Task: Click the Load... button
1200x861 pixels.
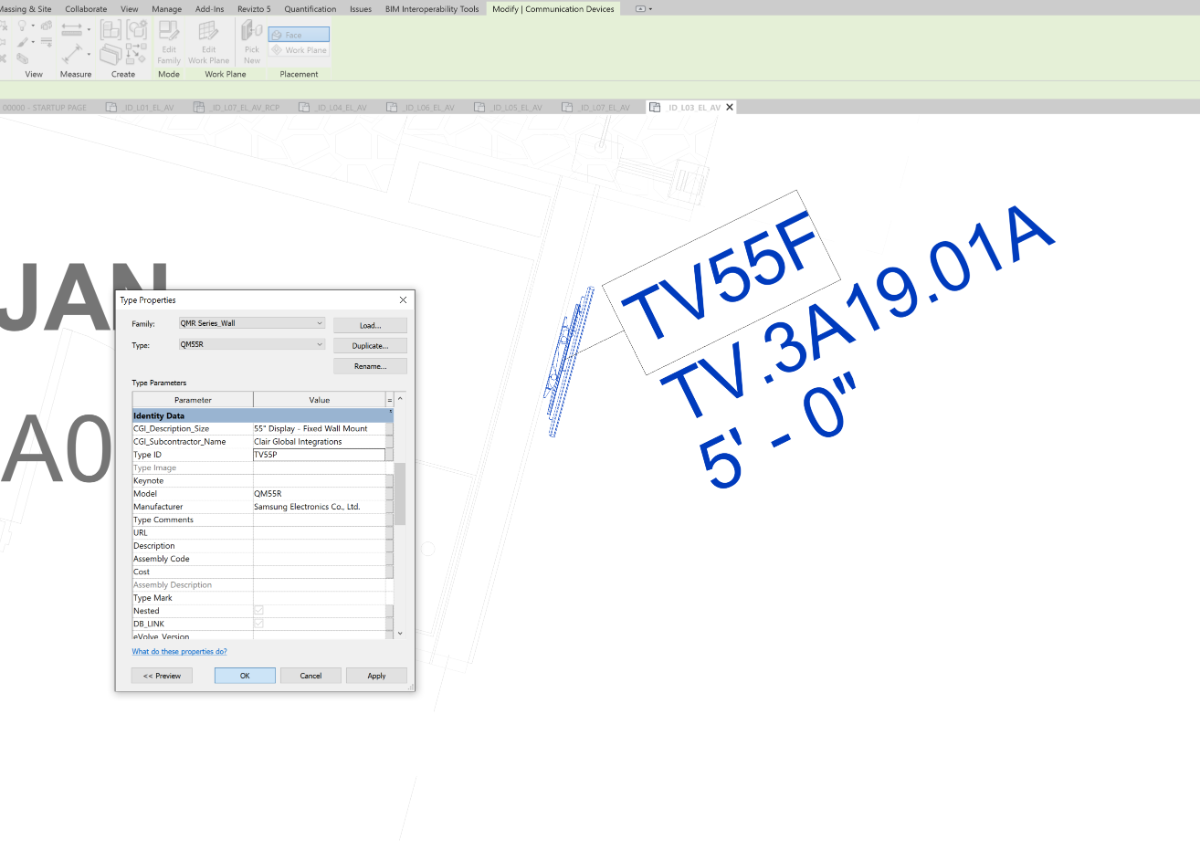Action: [370, 325]
